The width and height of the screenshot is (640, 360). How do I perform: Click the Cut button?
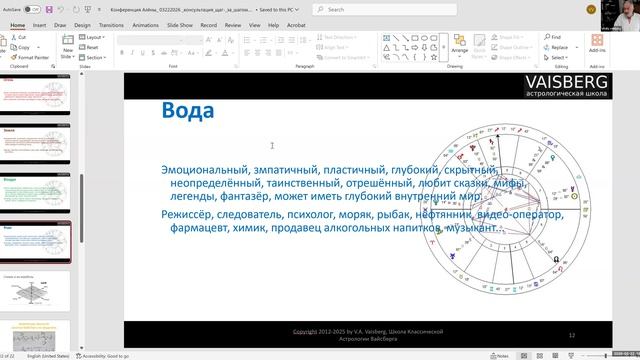click(x=18, y=37)
